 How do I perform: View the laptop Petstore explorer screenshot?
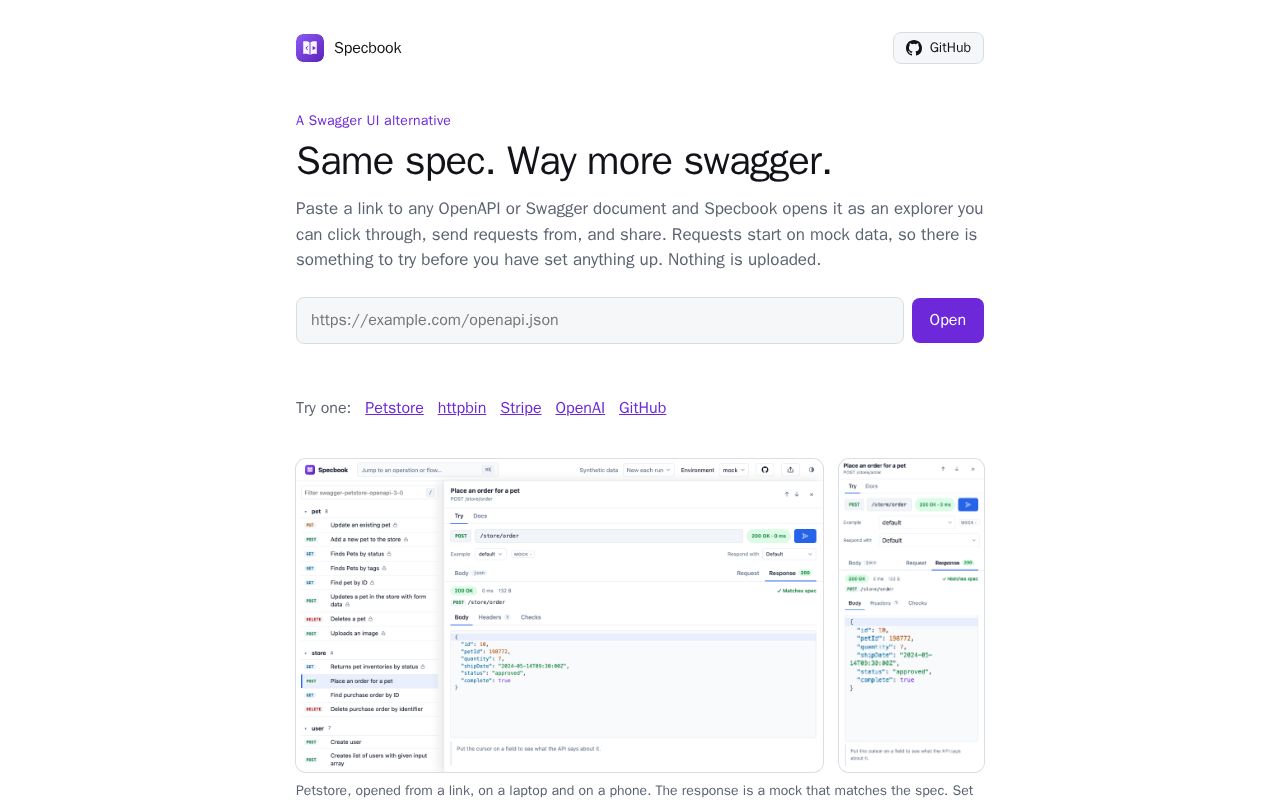click(x=560, y=615)
